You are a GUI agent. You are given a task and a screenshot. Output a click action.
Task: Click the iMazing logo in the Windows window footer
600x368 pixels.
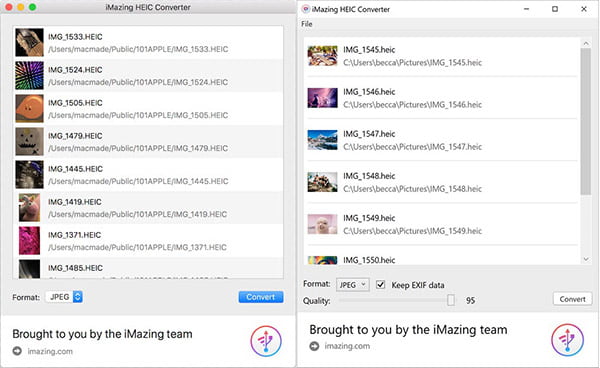click(x=567, y=340)
